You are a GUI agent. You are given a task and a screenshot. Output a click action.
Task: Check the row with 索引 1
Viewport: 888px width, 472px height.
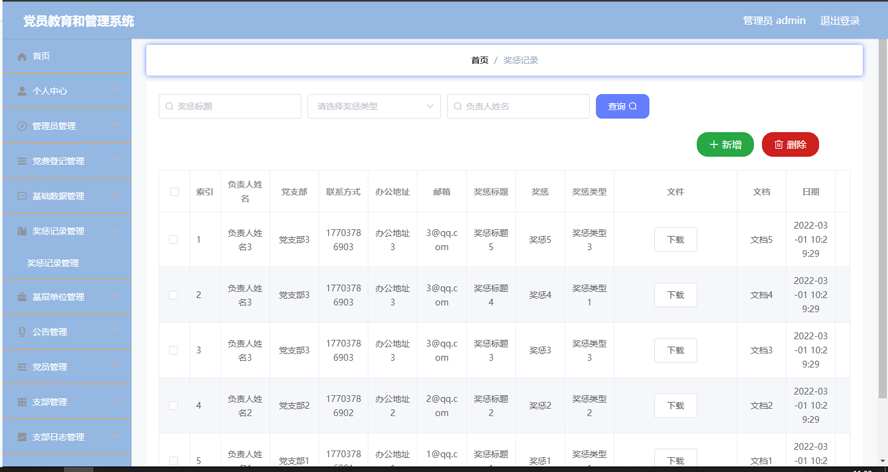(173, 240)
